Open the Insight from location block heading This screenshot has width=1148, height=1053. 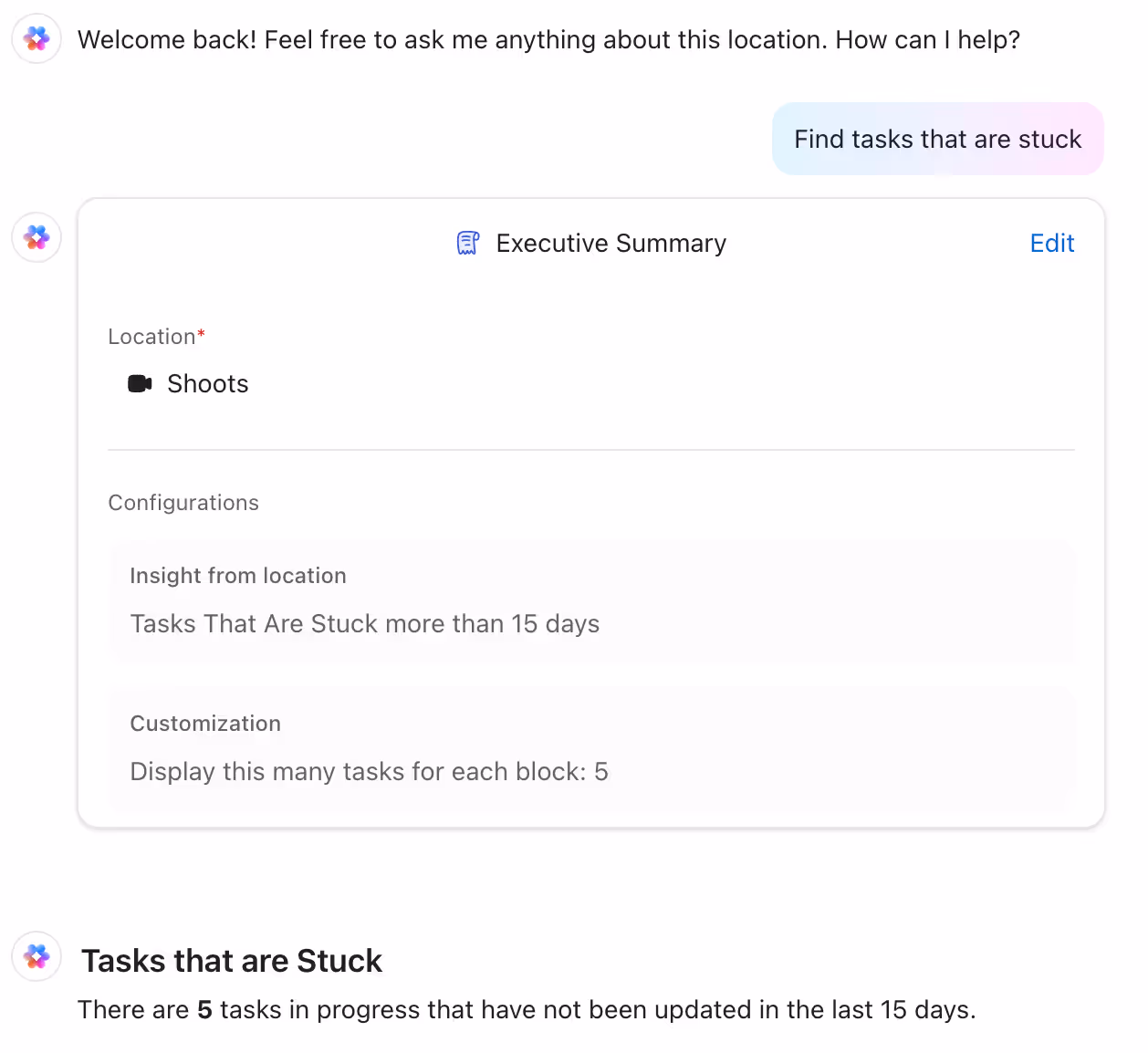click(238, 576)
